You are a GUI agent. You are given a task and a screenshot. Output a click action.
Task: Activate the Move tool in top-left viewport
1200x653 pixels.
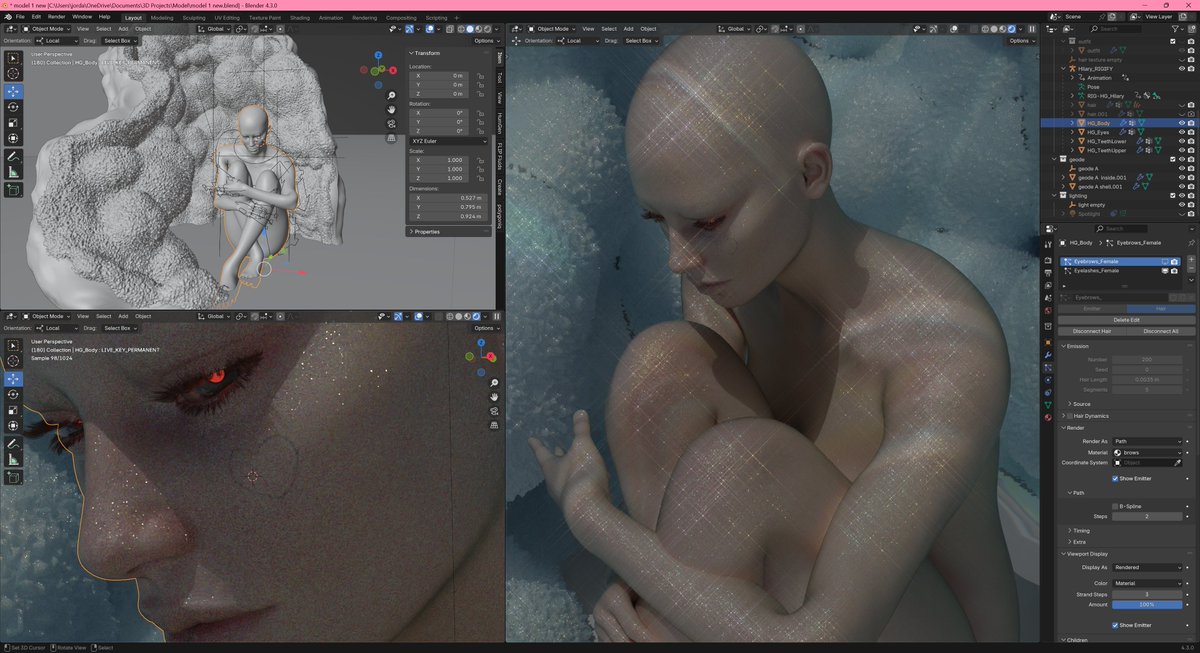click(x=13, y=91)
